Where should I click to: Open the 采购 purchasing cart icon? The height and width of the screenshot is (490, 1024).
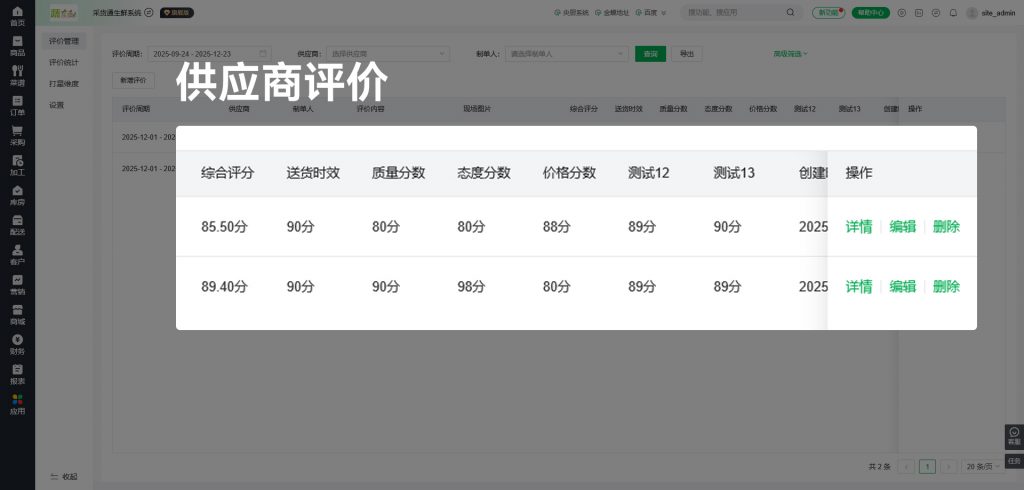point(17,136)
